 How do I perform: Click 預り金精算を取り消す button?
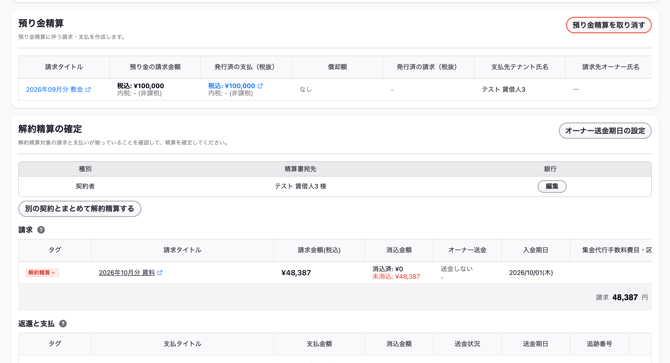608,25
